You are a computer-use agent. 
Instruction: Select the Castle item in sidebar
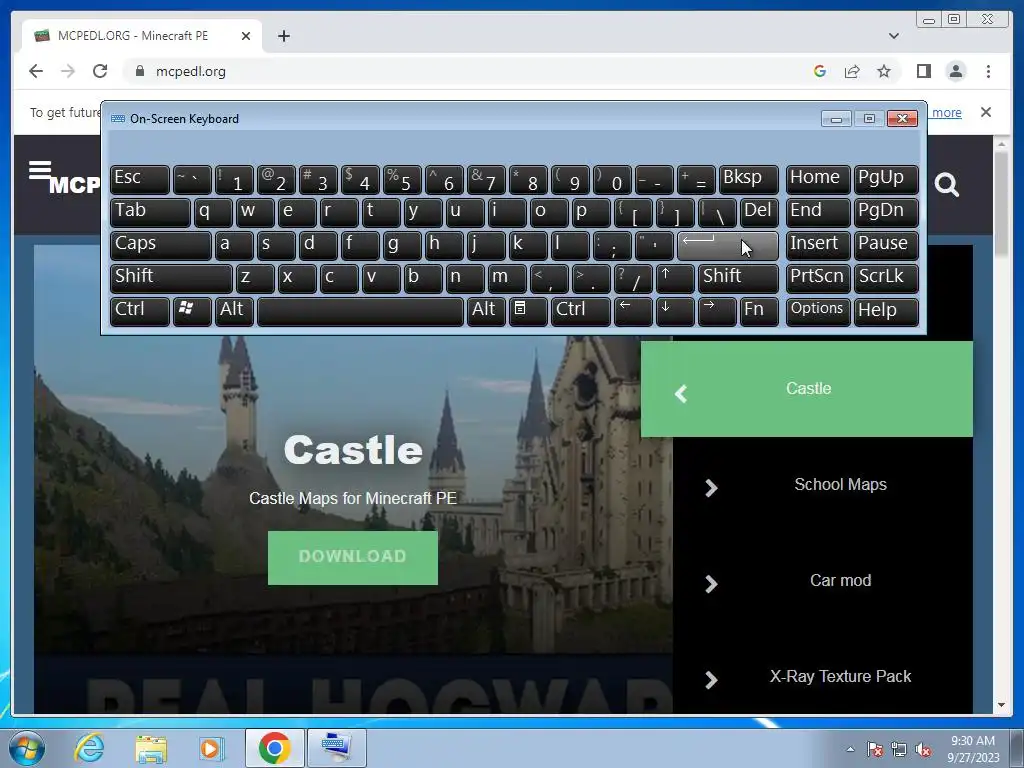point(807,389)
